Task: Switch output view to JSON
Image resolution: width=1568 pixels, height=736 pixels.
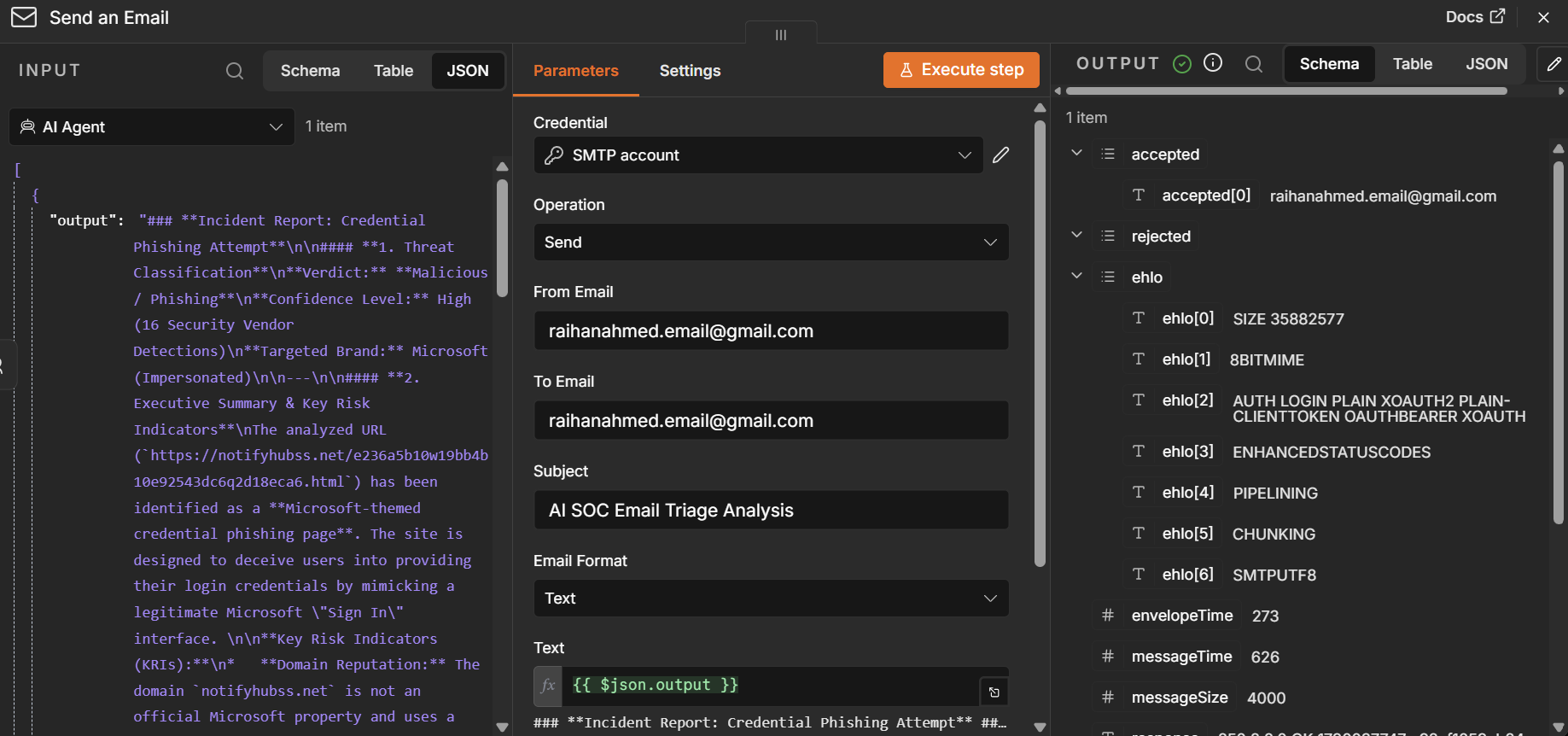Action: click(1487, 64)
